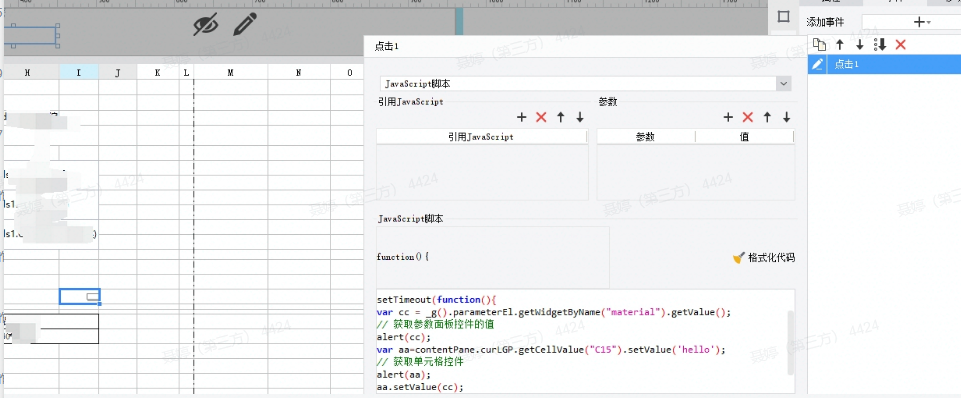The width and height of the screenshot is (961, 398).
Task: Click the aa.setValue(cc); code line
Action: coord(420,387)
